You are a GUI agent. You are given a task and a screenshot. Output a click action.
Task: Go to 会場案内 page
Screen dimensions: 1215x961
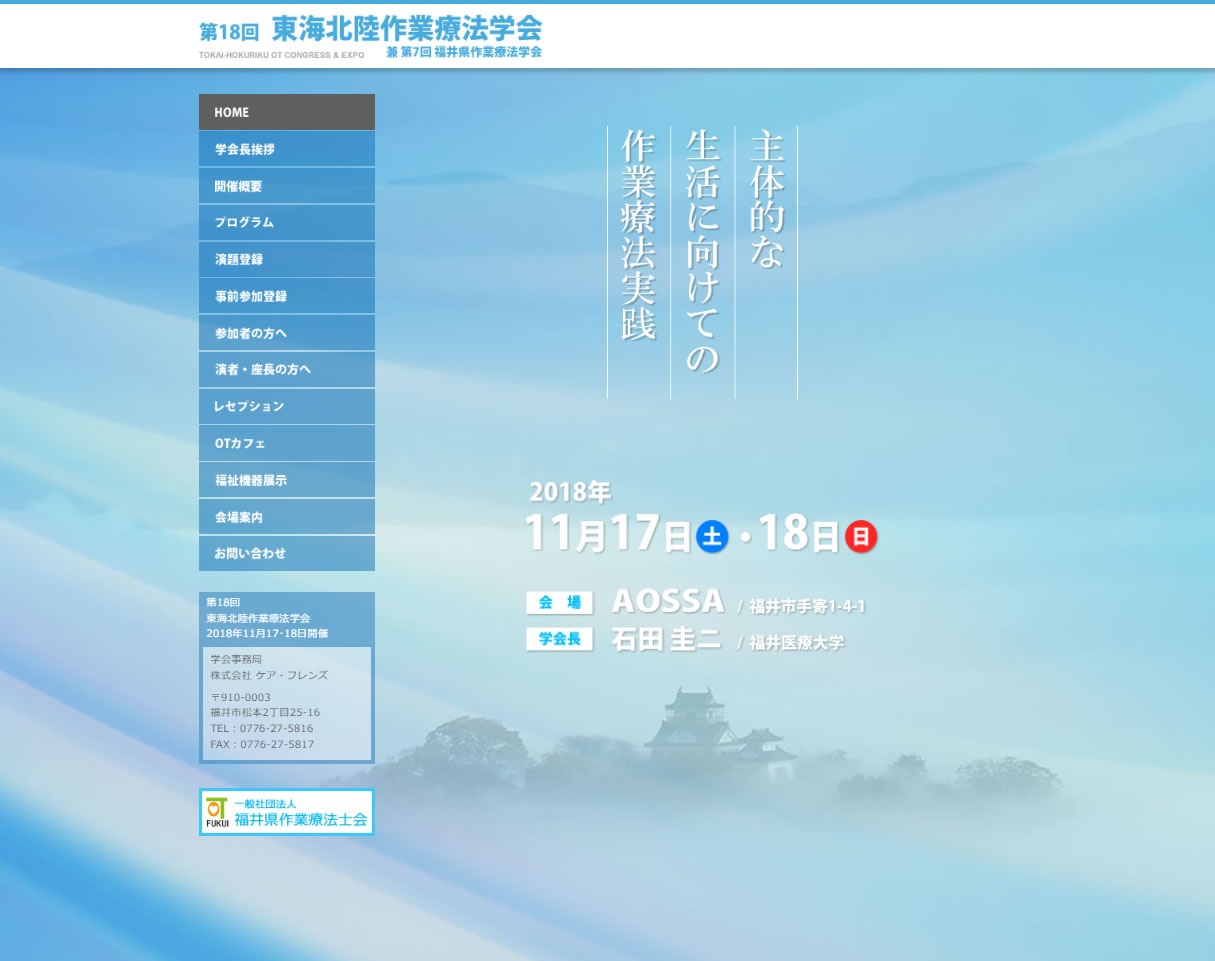[286, 517]
